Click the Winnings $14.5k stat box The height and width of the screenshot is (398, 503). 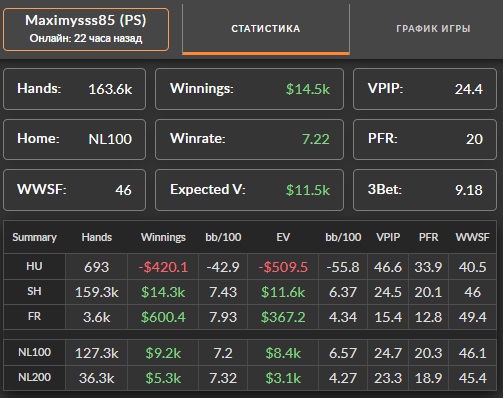pos(249,89)
